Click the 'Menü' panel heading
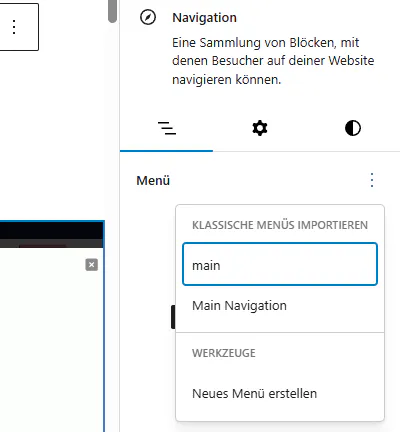Viewport: 400px width, 432px height. tap(153, 180)
